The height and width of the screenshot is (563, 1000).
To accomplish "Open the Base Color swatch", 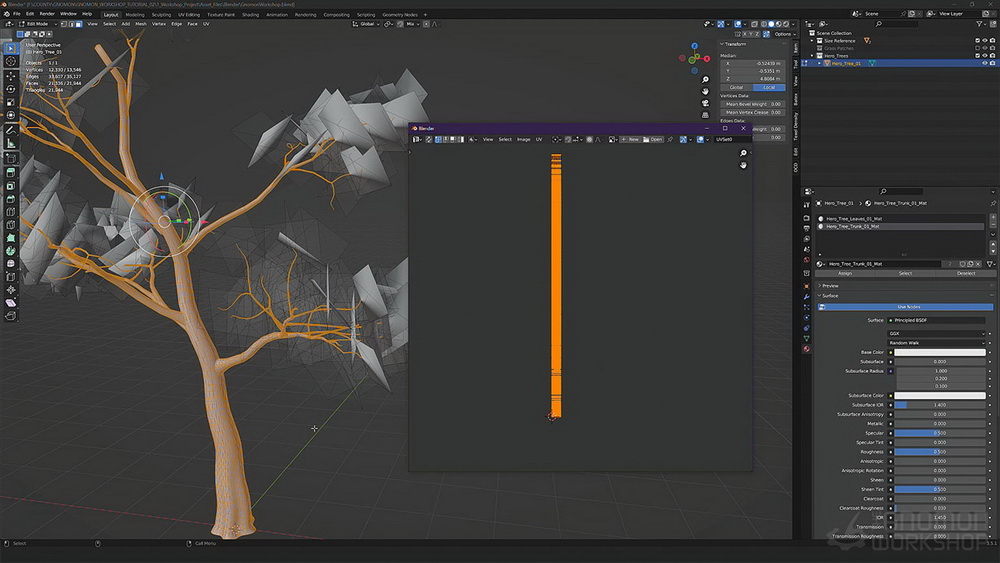I will [939, 352].
